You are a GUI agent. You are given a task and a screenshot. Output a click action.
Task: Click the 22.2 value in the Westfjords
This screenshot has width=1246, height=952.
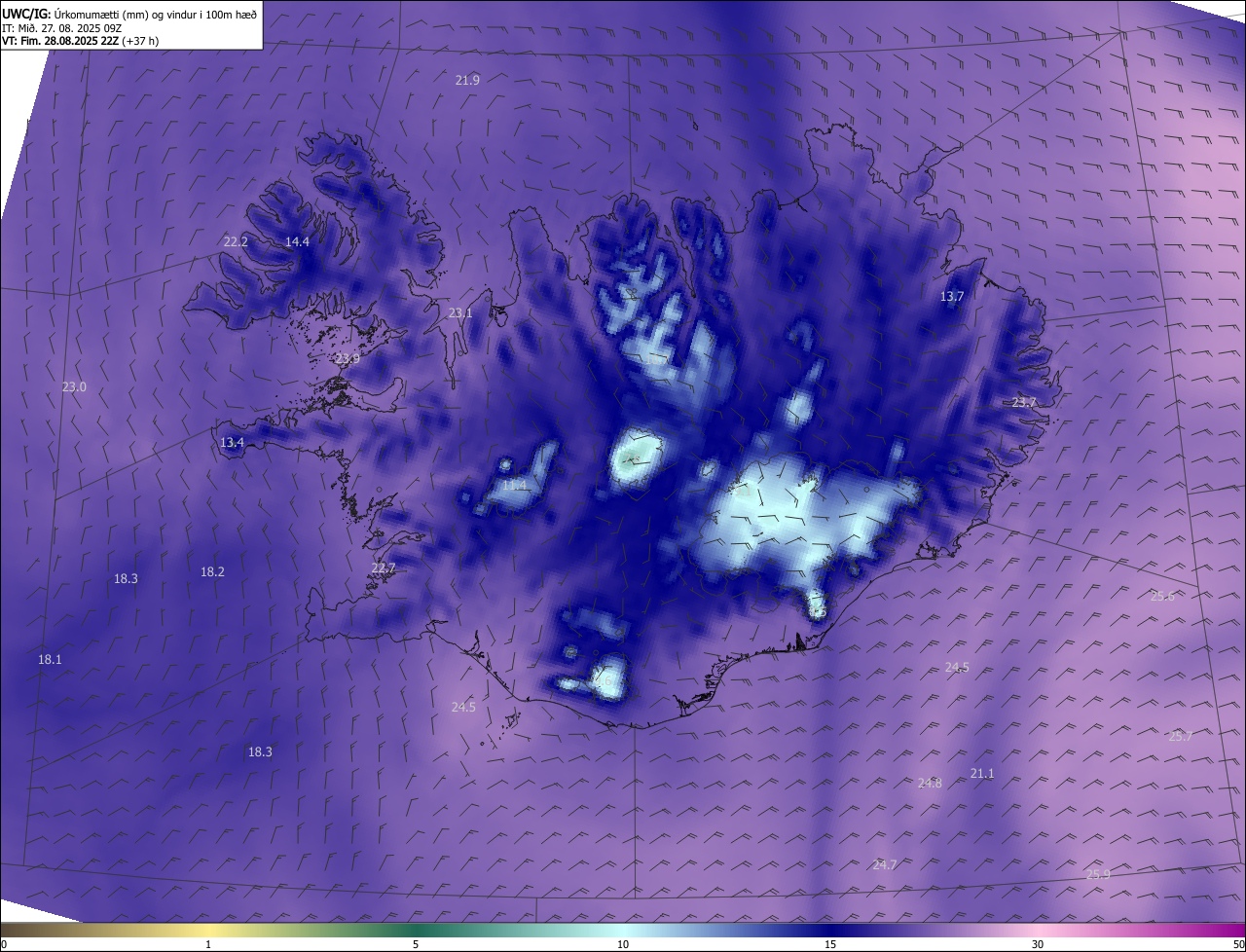236,241
